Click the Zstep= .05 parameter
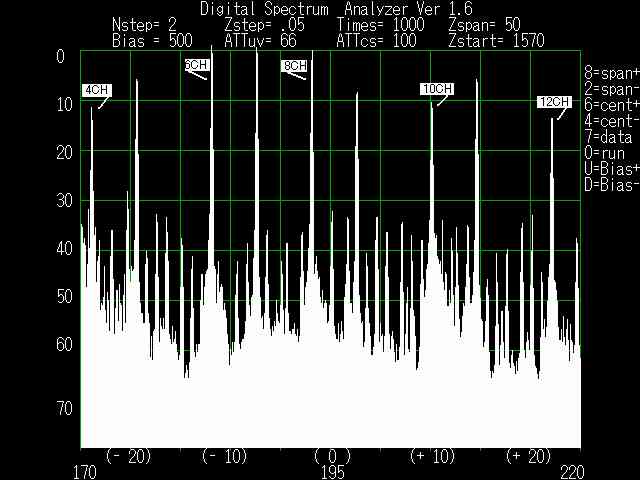Image resolution: width=640 pixels, height=480 pixels. pos(264,25)
